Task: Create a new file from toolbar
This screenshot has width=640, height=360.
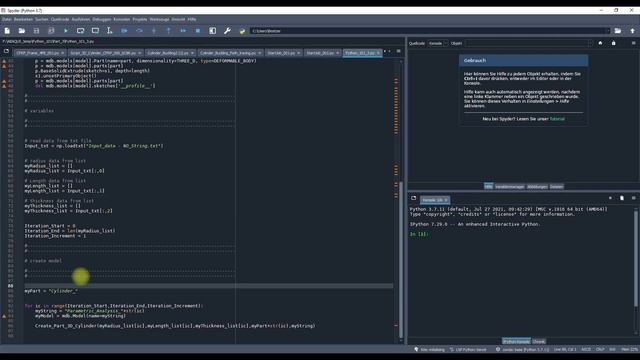Action: [x=7, y=31]
